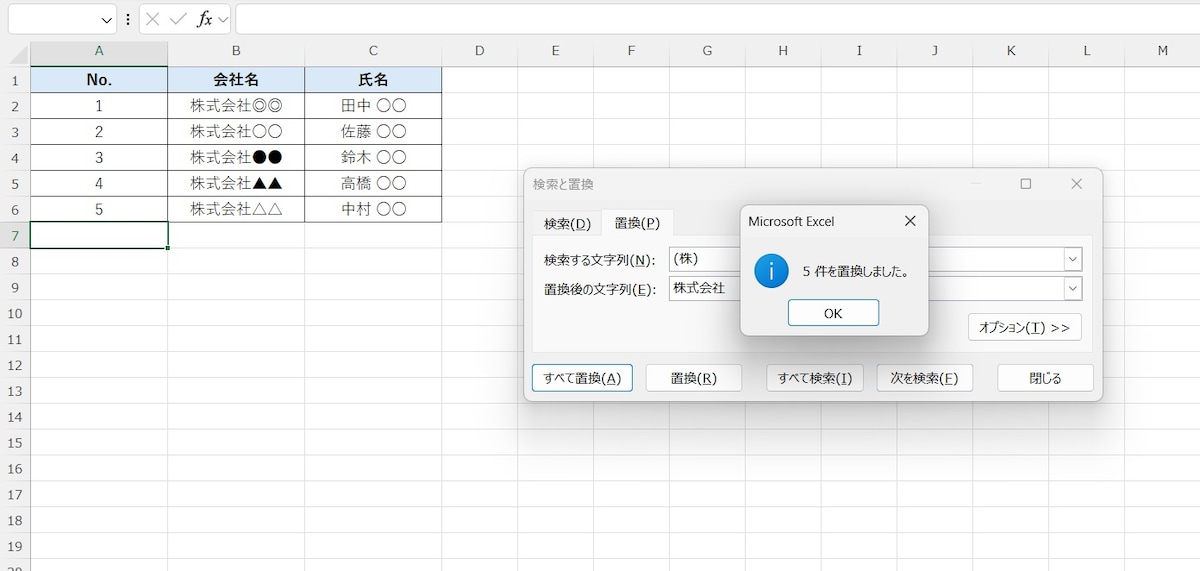Viewport: 1200px width, 571px height.
Task: Click cell containing 株式会社△△
Action: (236, 209)
